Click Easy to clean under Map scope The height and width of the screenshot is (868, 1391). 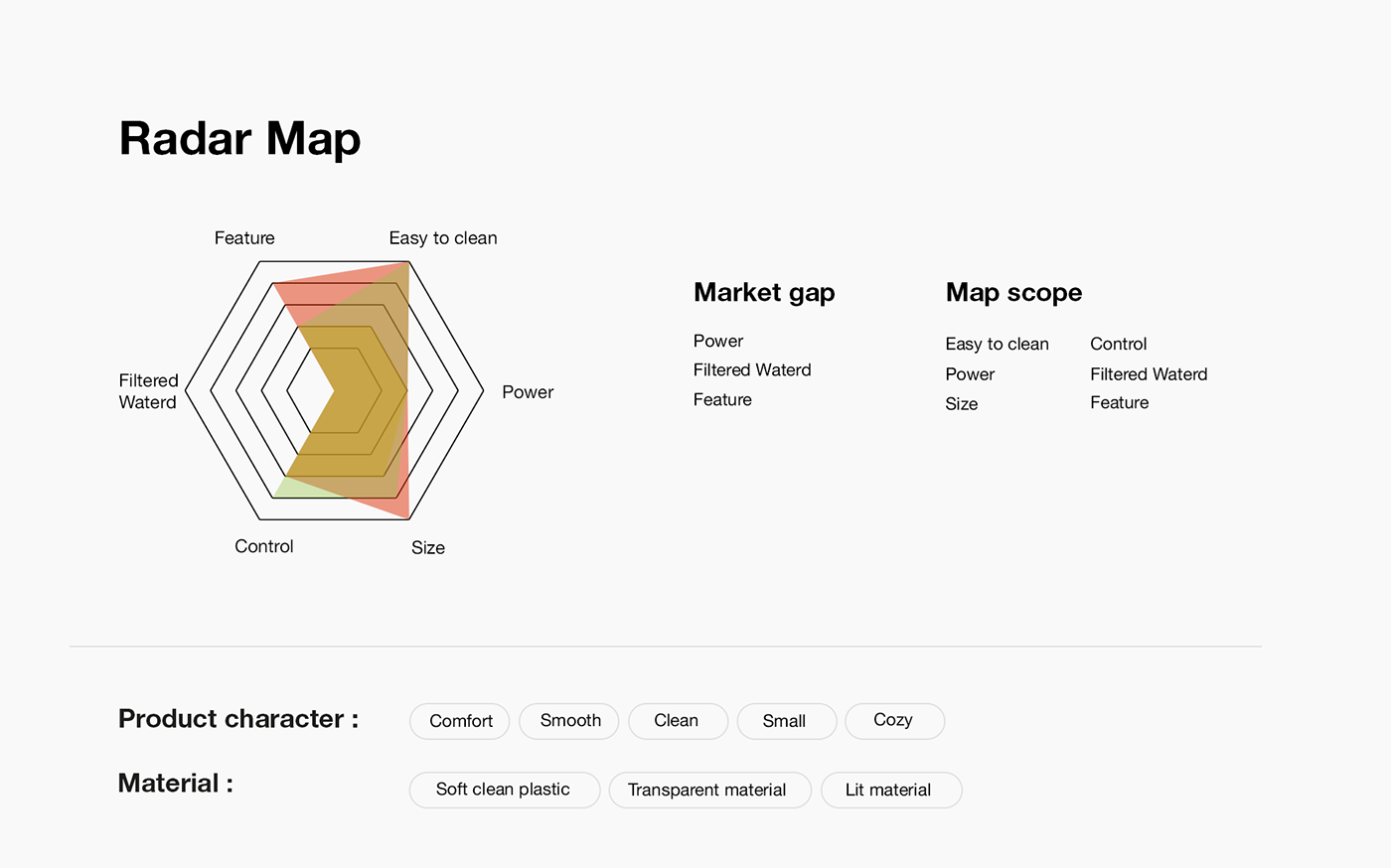tap(997, 345)
